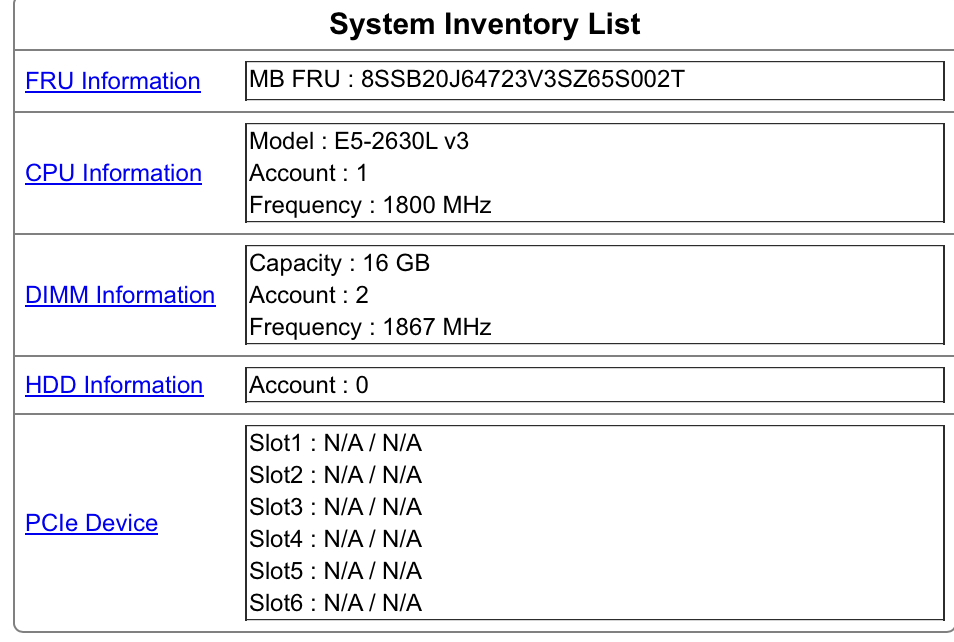
Task: Click the Slot4 N/A entry
Action: (335, 539)
